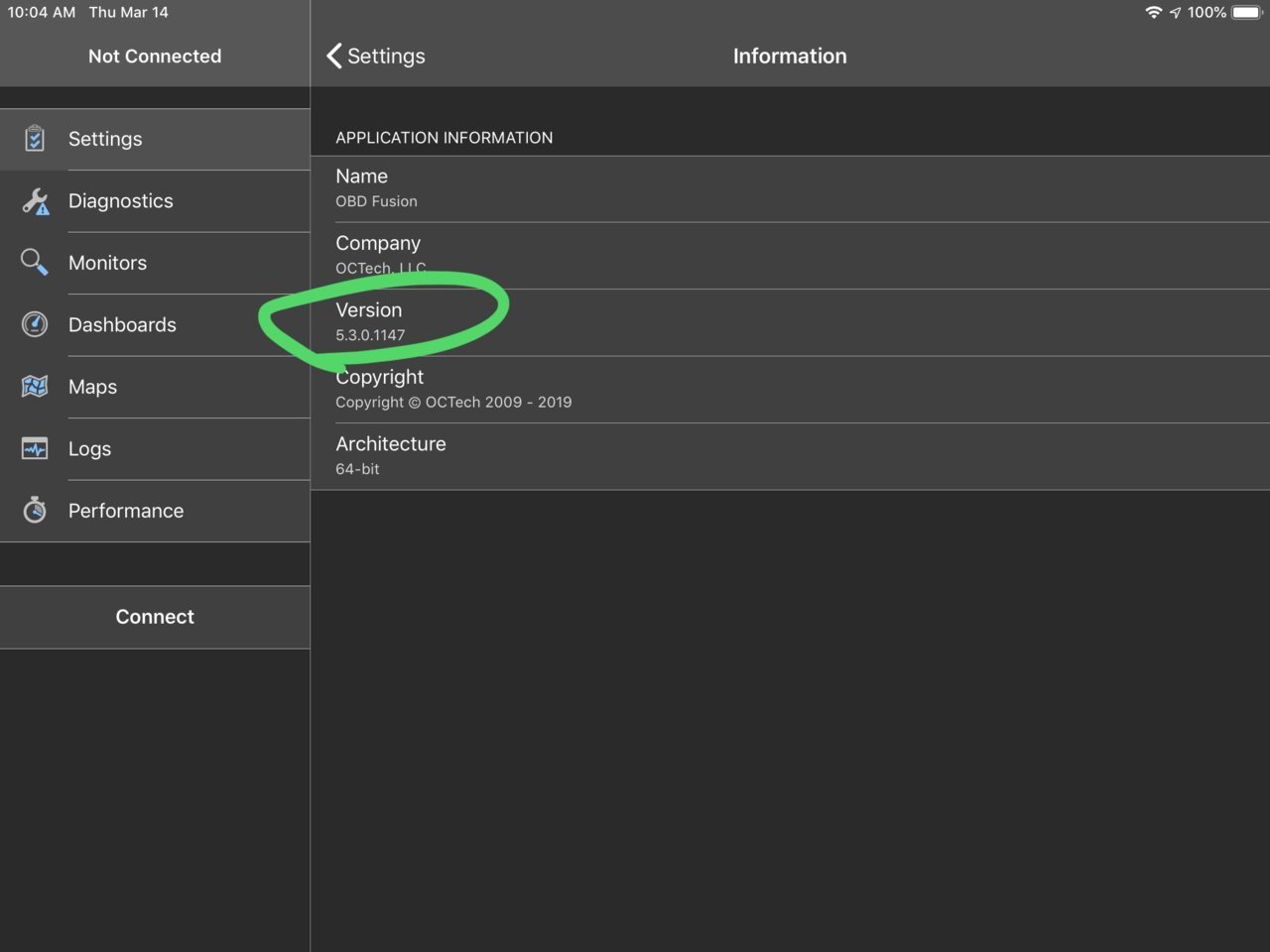Click the Diagnostics wrench icon
The height and width of the screenshot is (952, 1270).
(x=35, y=201)
